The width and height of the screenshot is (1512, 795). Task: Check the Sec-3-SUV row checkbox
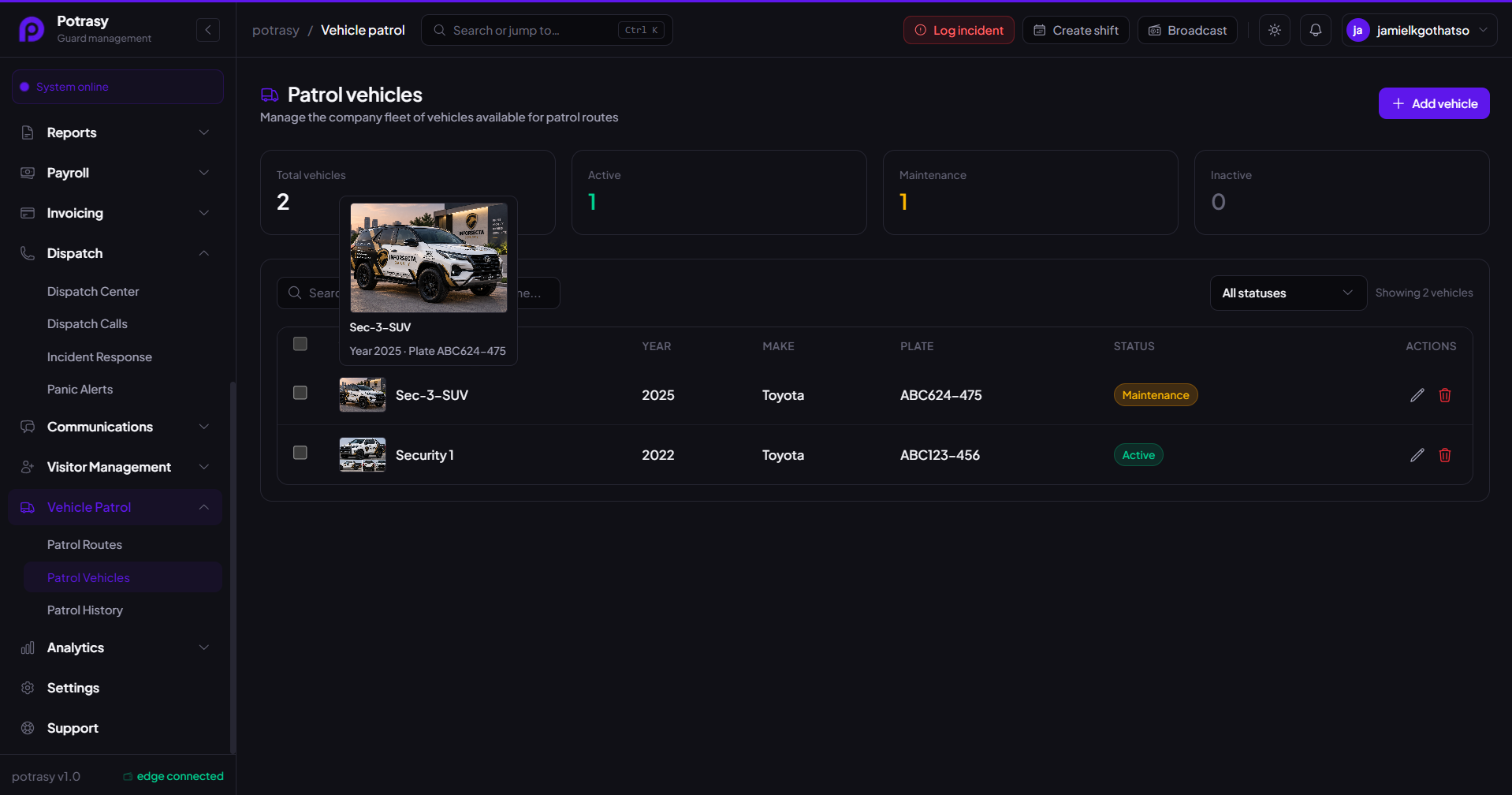pos(300,393)
